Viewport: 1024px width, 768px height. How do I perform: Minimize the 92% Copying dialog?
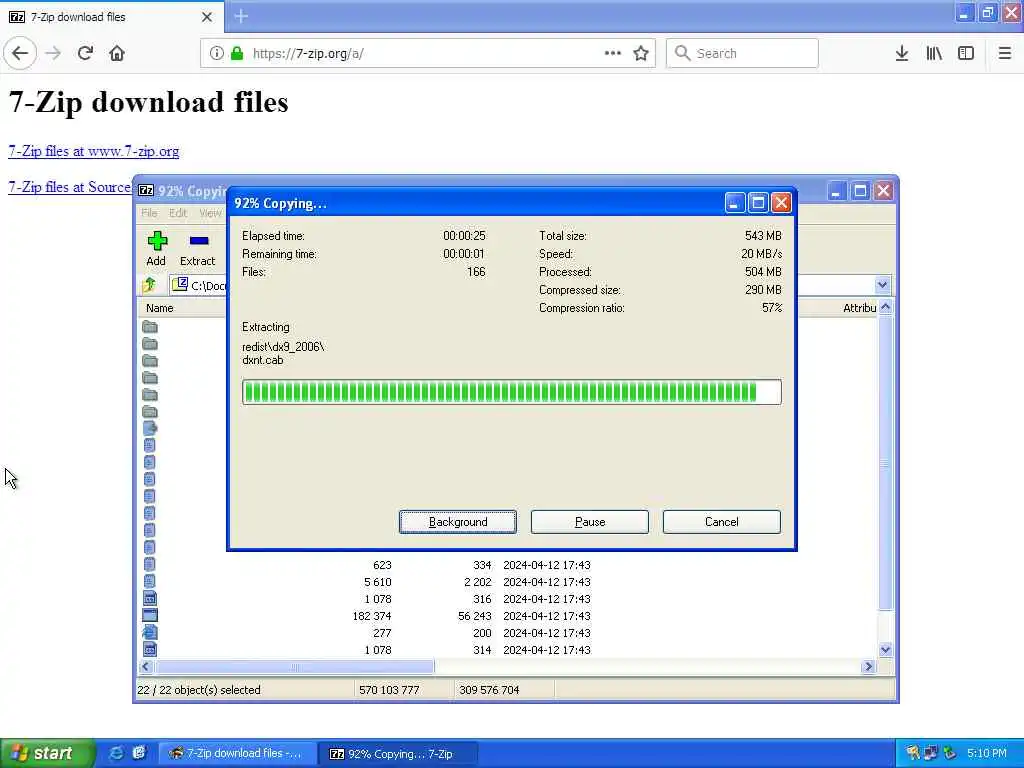point(734,203)
